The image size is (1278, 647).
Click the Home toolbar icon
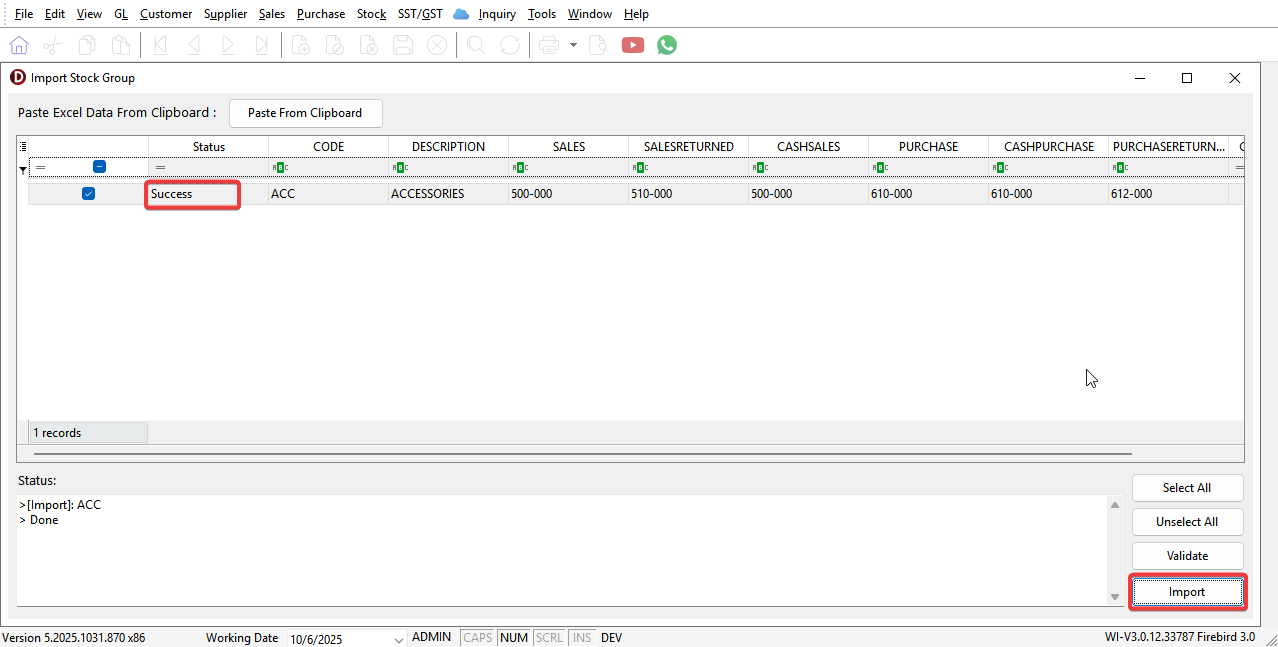click(19, 45)
